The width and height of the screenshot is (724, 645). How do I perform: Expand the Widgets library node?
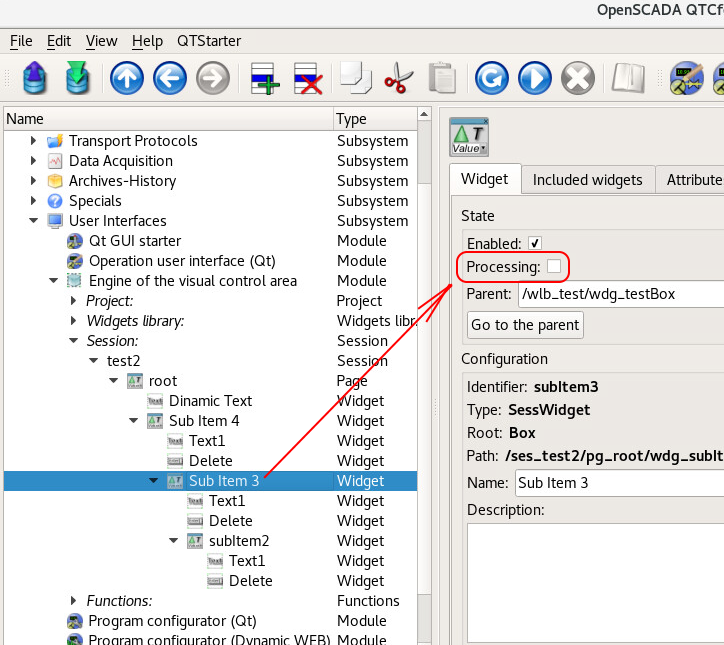74,321
